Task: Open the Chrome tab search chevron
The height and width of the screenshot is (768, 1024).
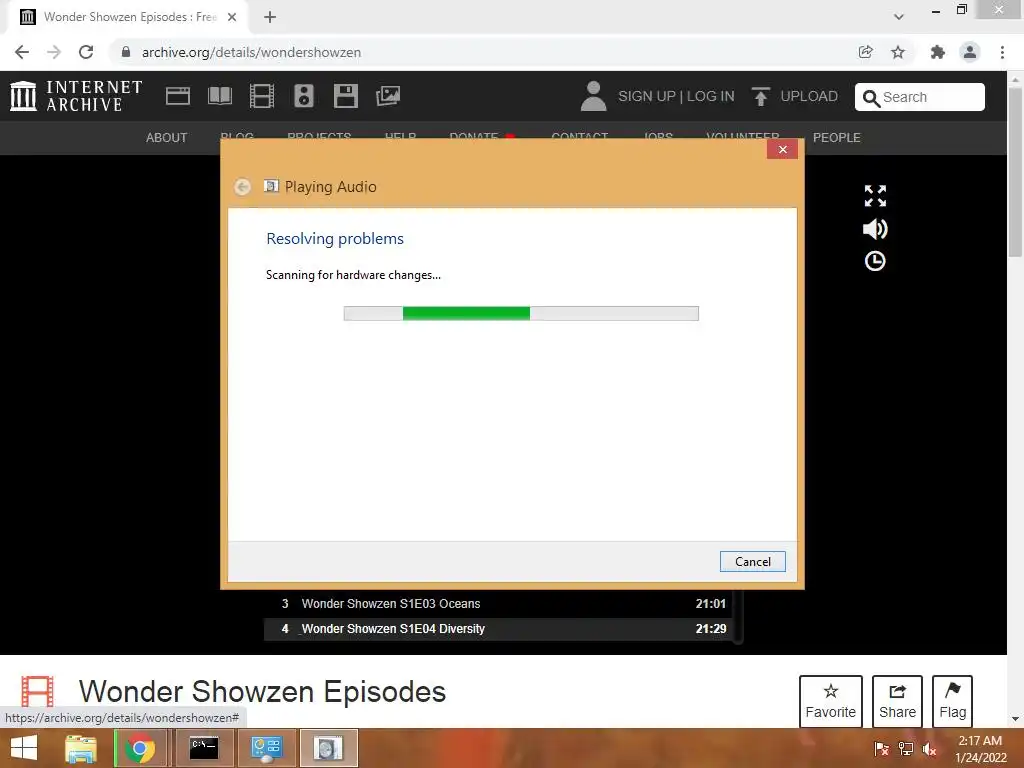Action: [899, 17]
